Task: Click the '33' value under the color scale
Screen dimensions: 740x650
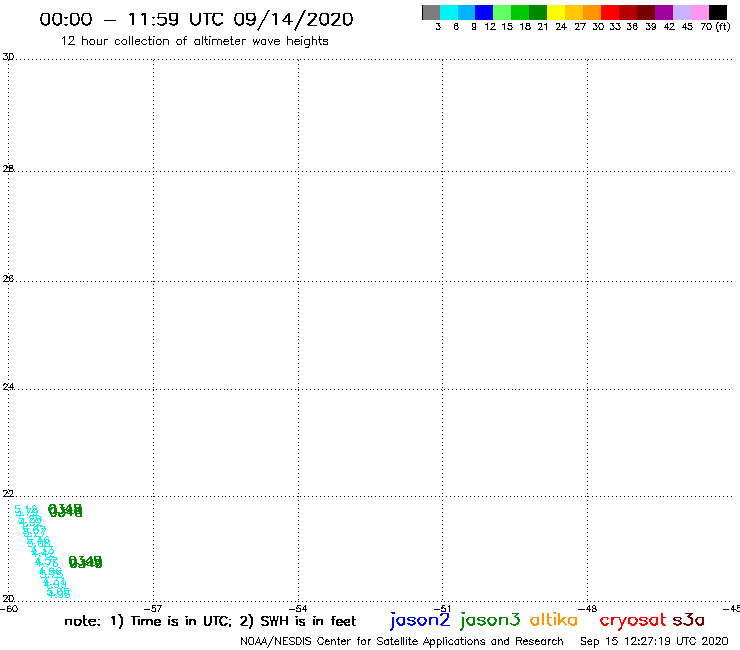Action: pos(615,27)
